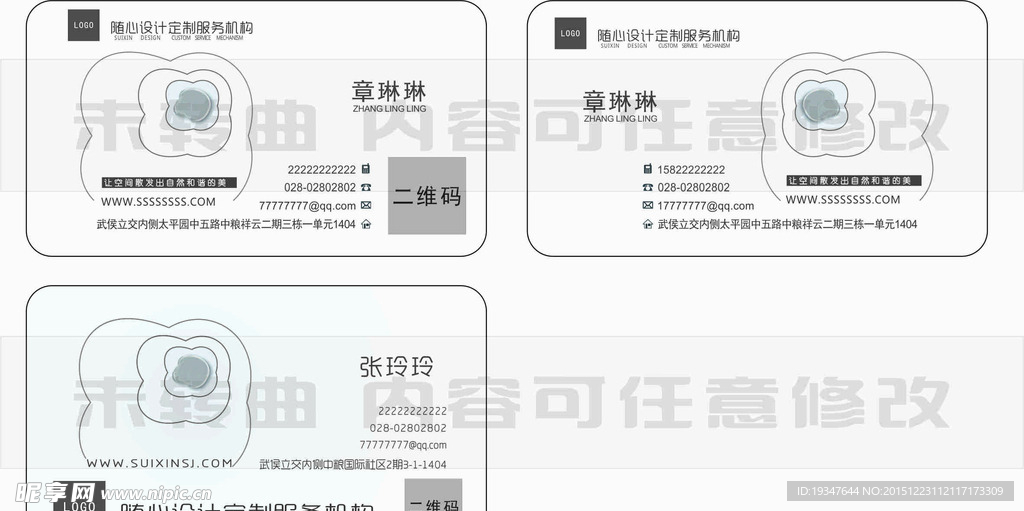
Task: Click WWW.SSSSSSSS.COM on the top-left card
Action: [x=158, y=202]
